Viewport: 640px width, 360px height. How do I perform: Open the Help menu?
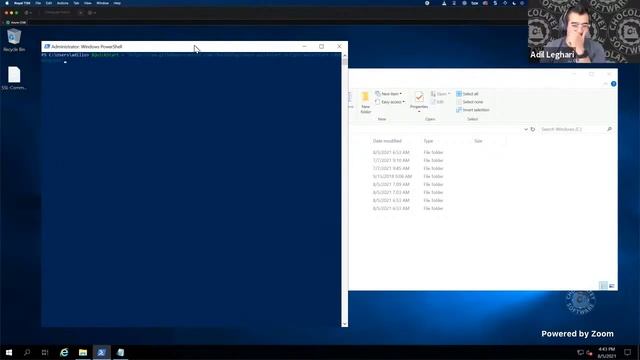(117, 3)
